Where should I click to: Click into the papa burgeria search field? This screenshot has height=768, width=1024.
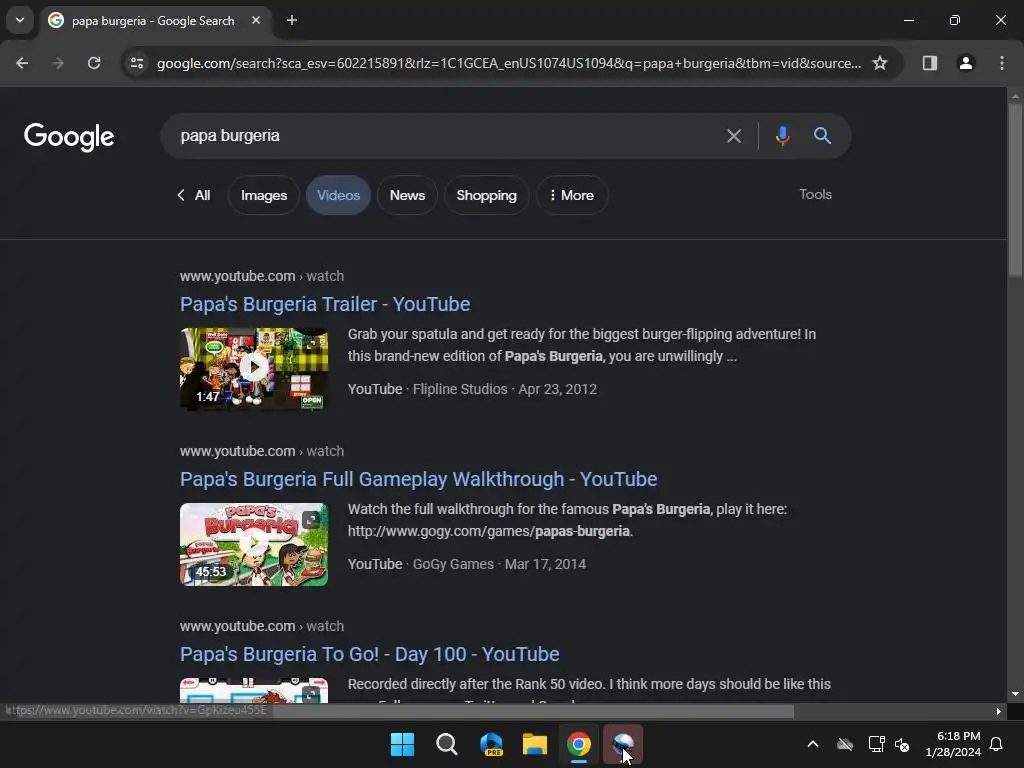point(444,136)
